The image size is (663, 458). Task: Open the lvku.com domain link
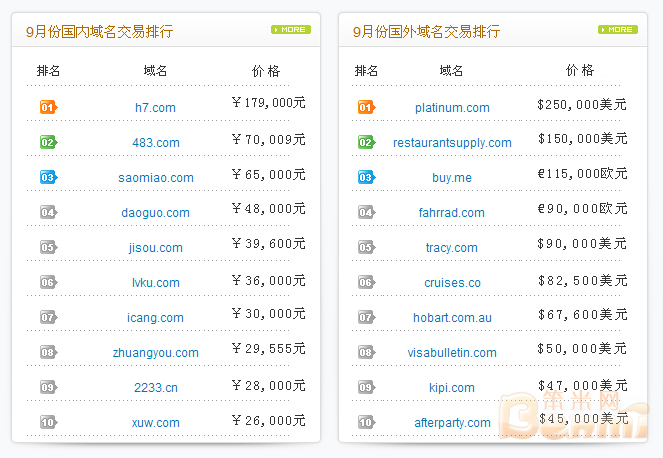[156, 282]
